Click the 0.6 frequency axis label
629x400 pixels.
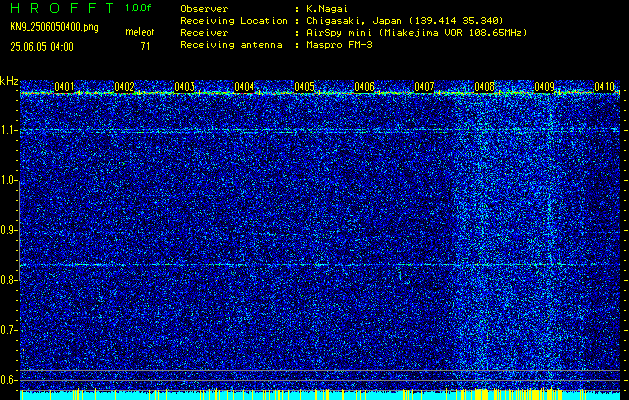(9, 380)
